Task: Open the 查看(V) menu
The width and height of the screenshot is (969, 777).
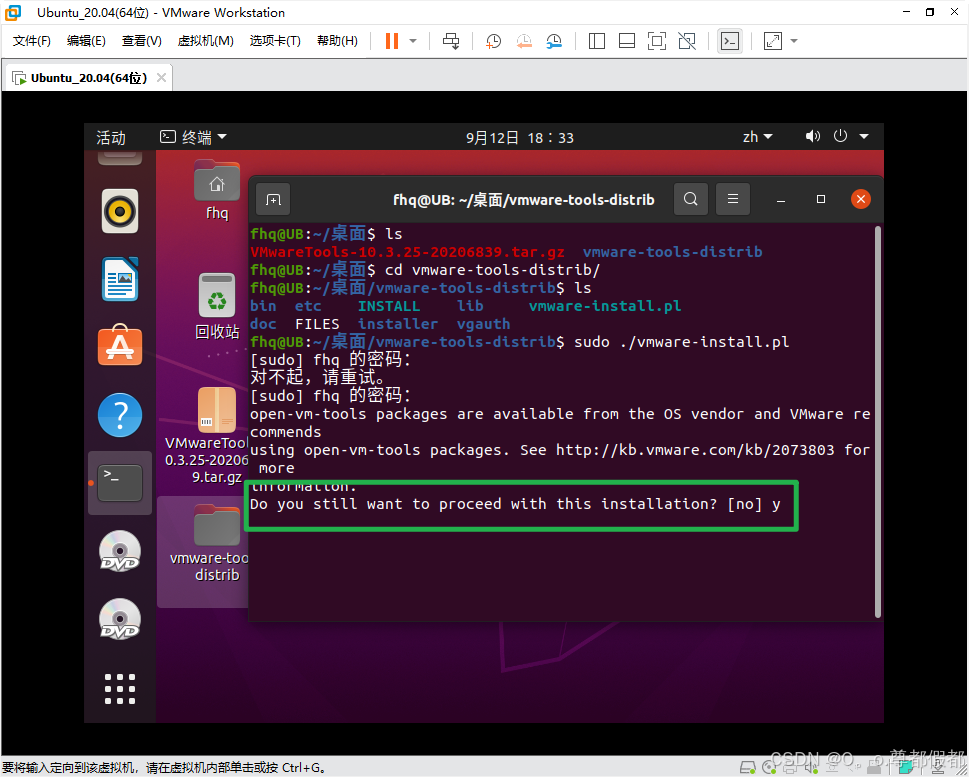Action: point(142,41)
